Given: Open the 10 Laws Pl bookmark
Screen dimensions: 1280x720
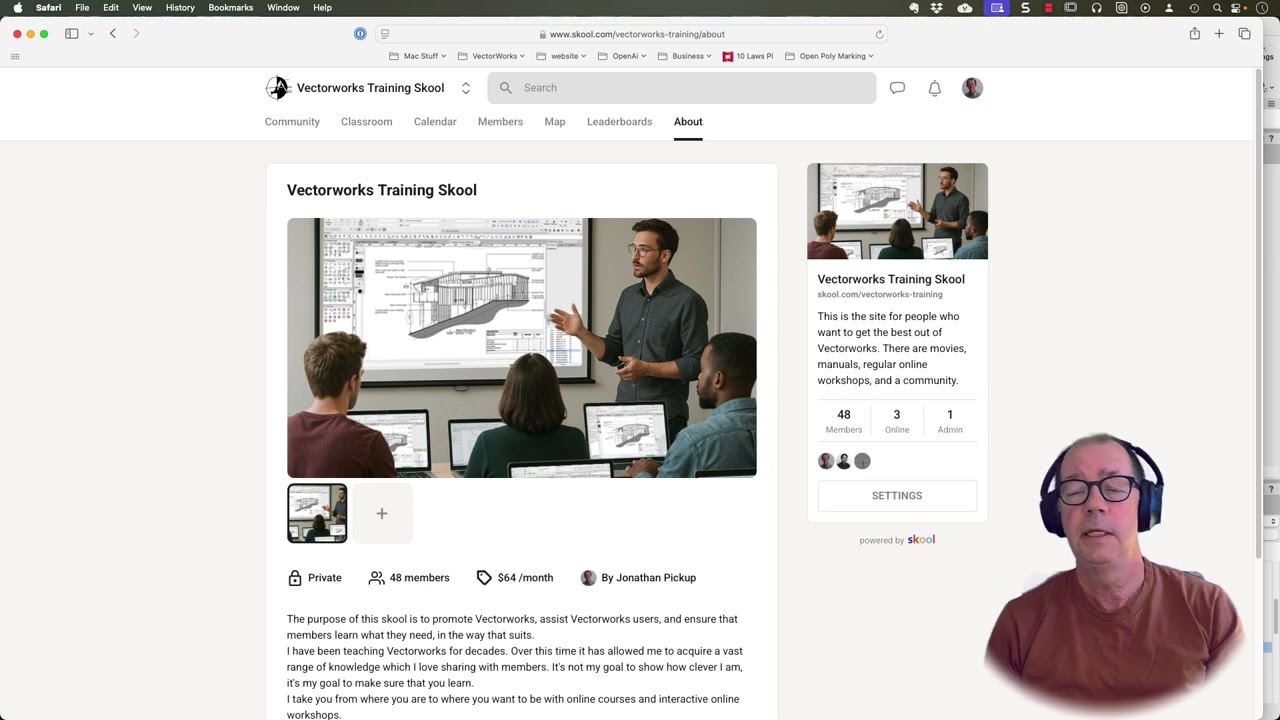Looking at the screenshot, I should pyautogui.click(x=748, y=56).
